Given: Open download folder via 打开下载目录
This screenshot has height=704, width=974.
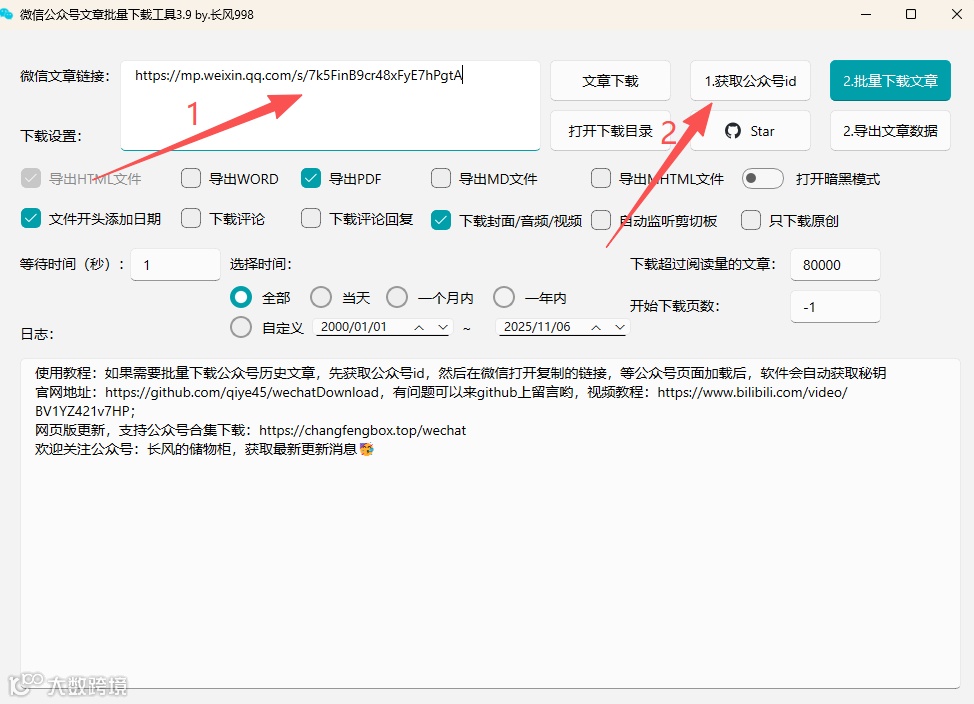Looking at the screenshot, I should [x=610, y=131].
